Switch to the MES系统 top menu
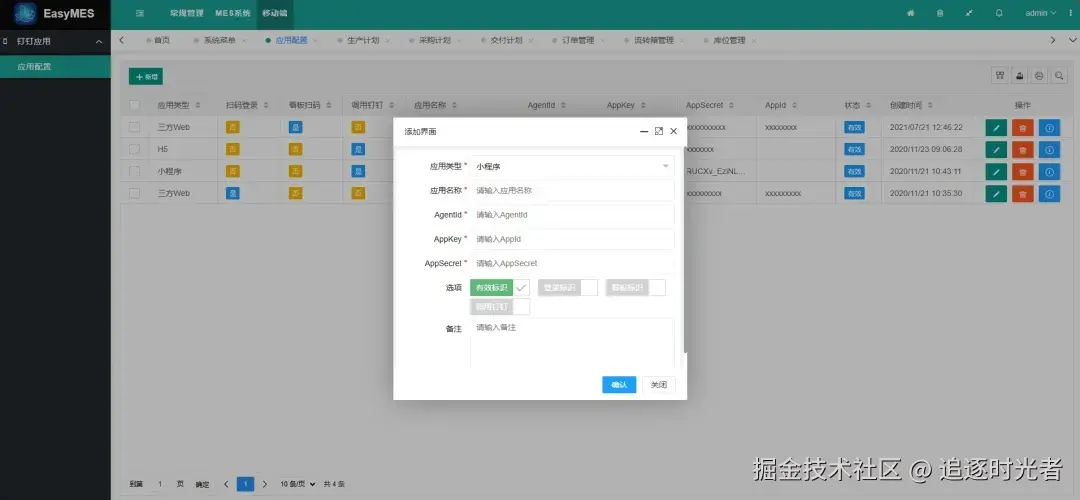Screen dimensions: 1080x500 [233, 13]
